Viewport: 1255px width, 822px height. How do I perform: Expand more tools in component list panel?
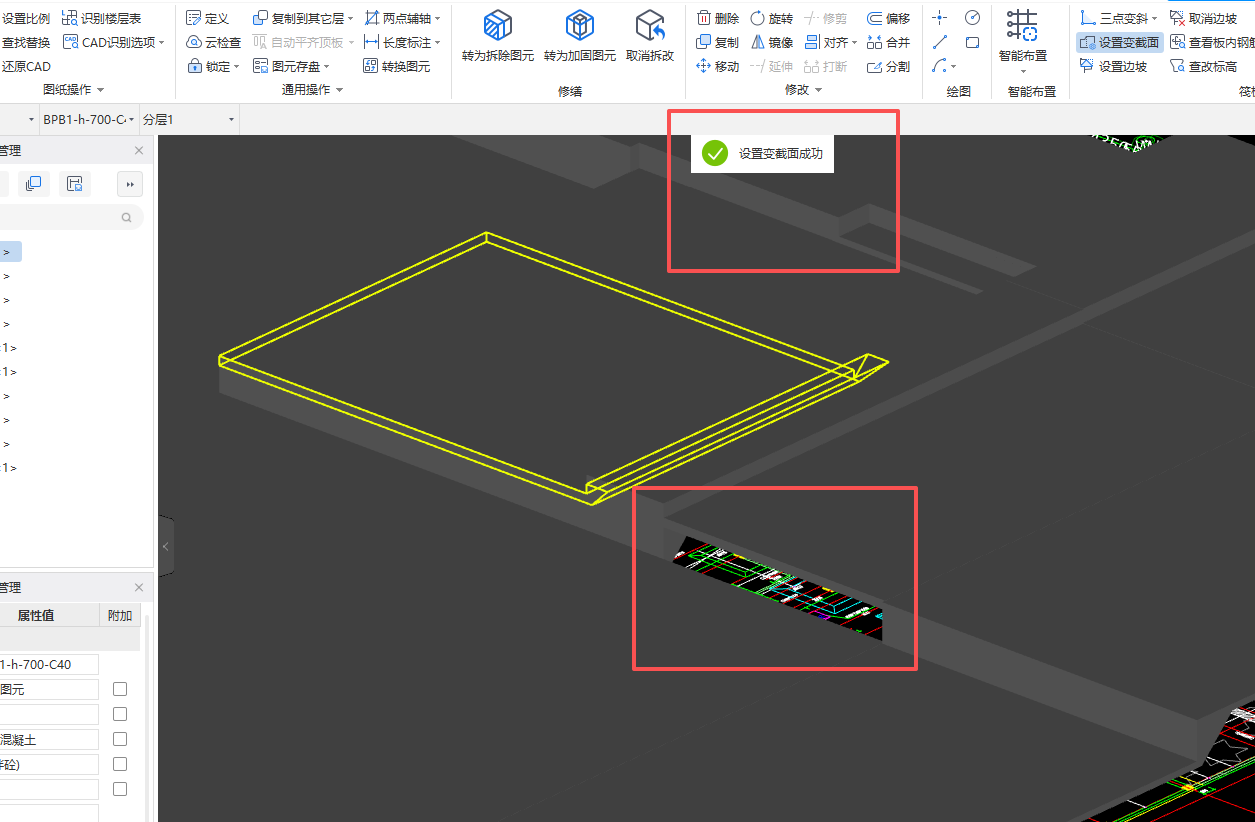click(130, 183)
